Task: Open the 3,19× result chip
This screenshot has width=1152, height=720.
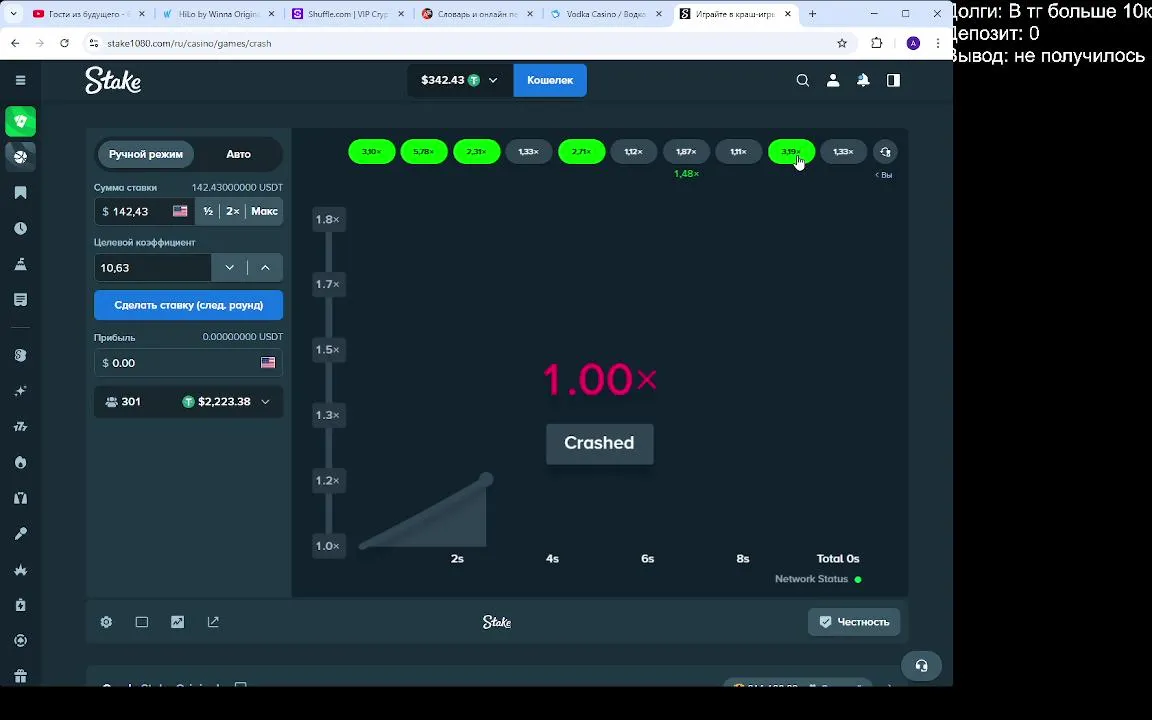Action: (791, 152)
